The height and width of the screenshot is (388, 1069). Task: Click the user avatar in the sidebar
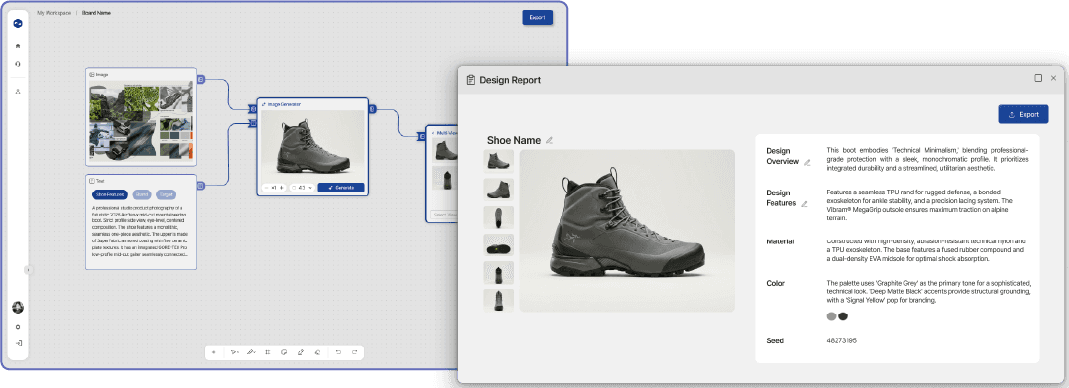18,308
